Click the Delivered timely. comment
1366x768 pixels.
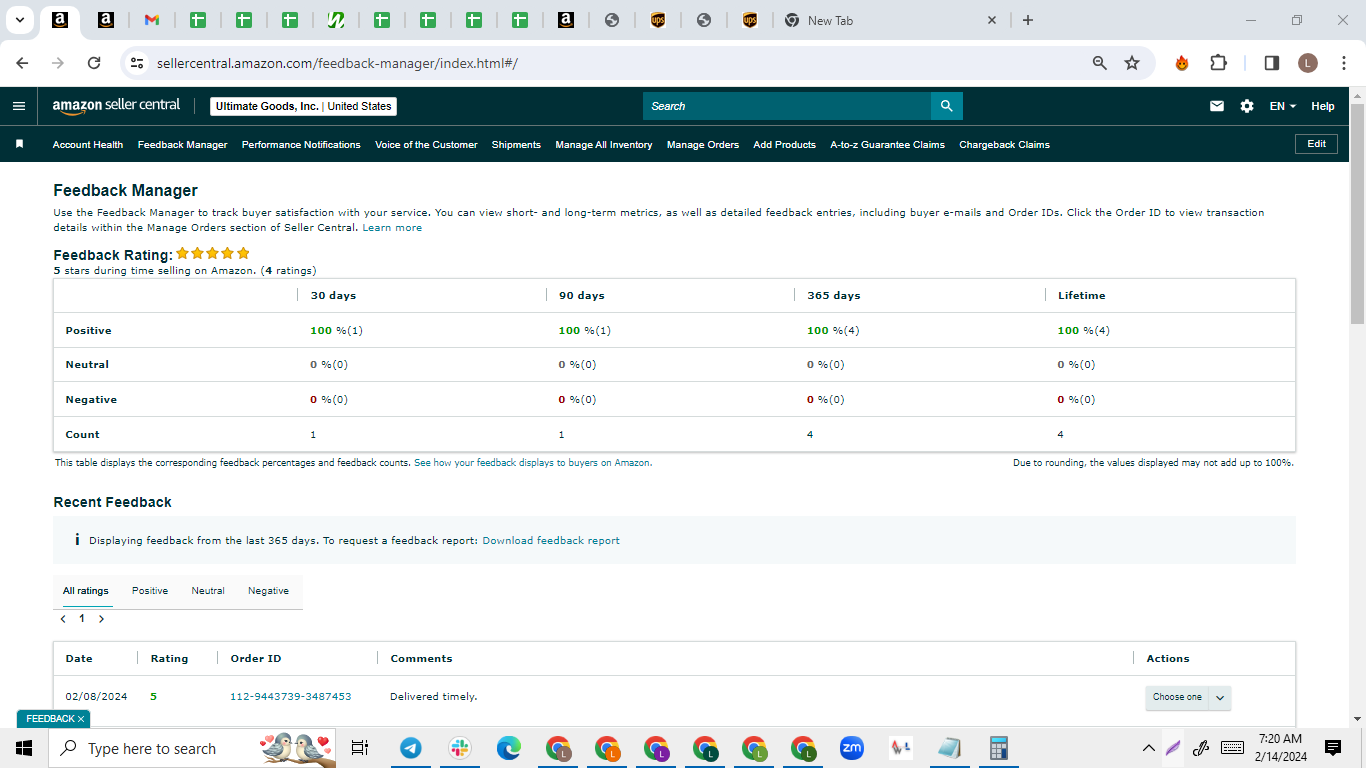point(434,697)
